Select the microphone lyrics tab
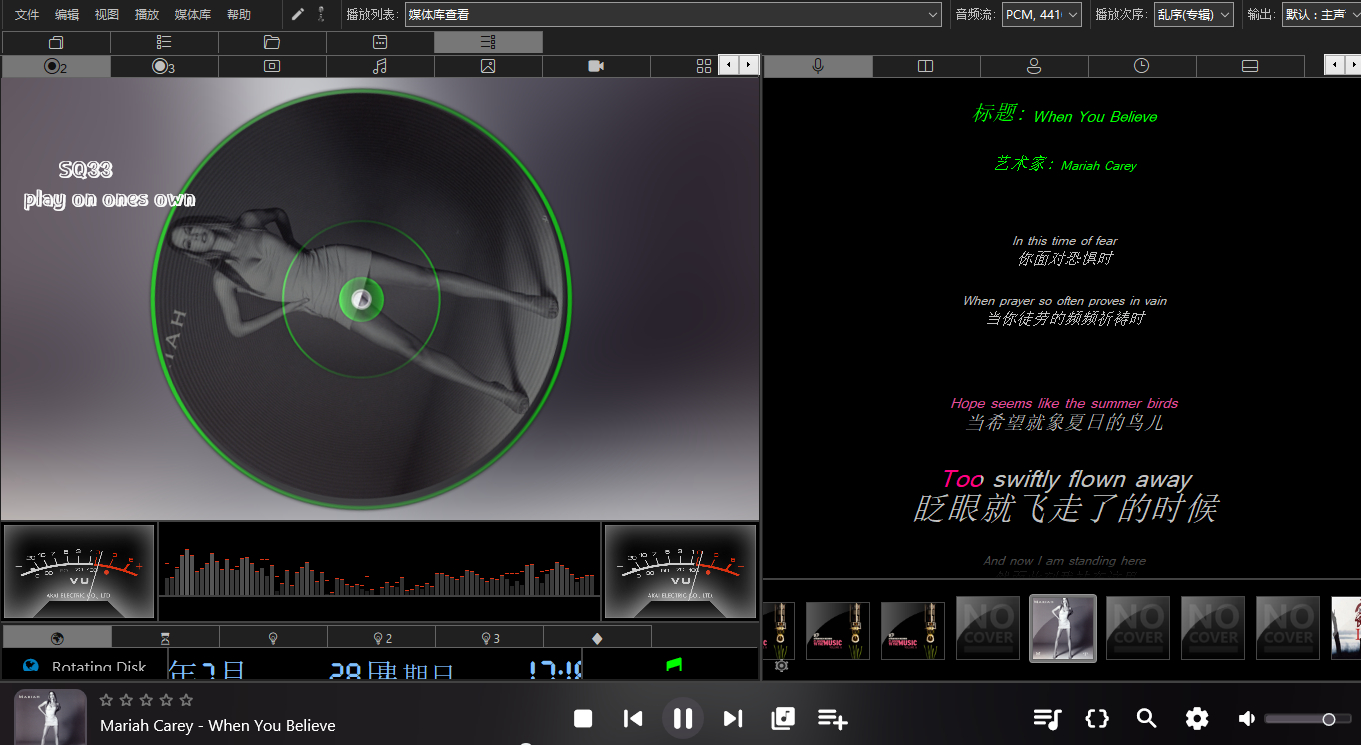Image resolution: width=1361 pixels, height=745 pixels. pos(818,66)
